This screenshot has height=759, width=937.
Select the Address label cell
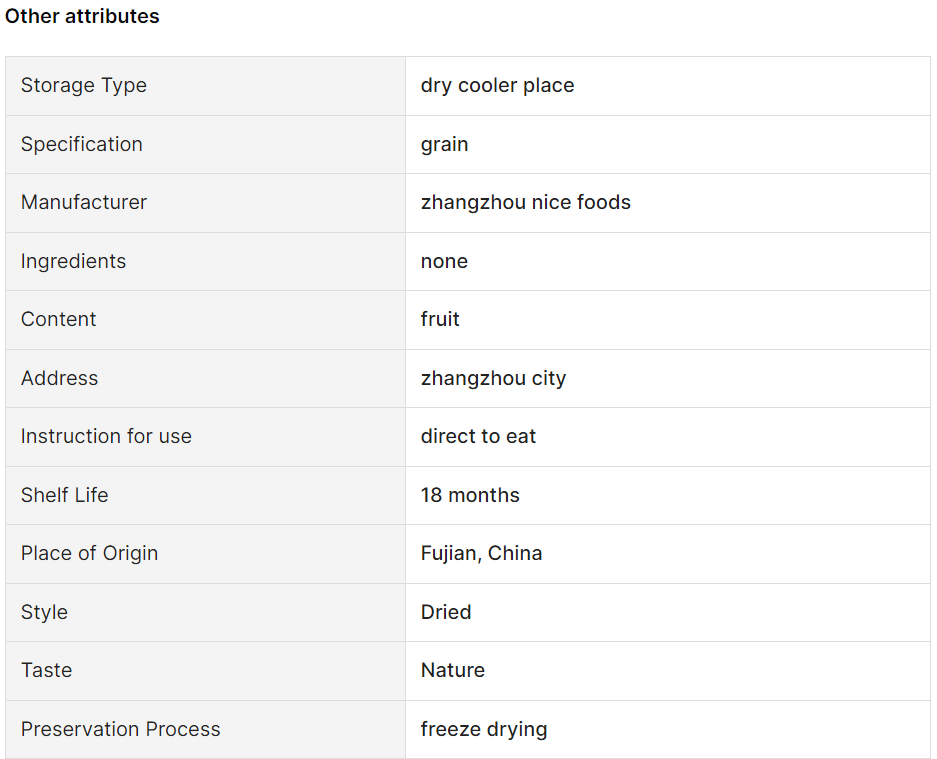click(x=206, y=379)
